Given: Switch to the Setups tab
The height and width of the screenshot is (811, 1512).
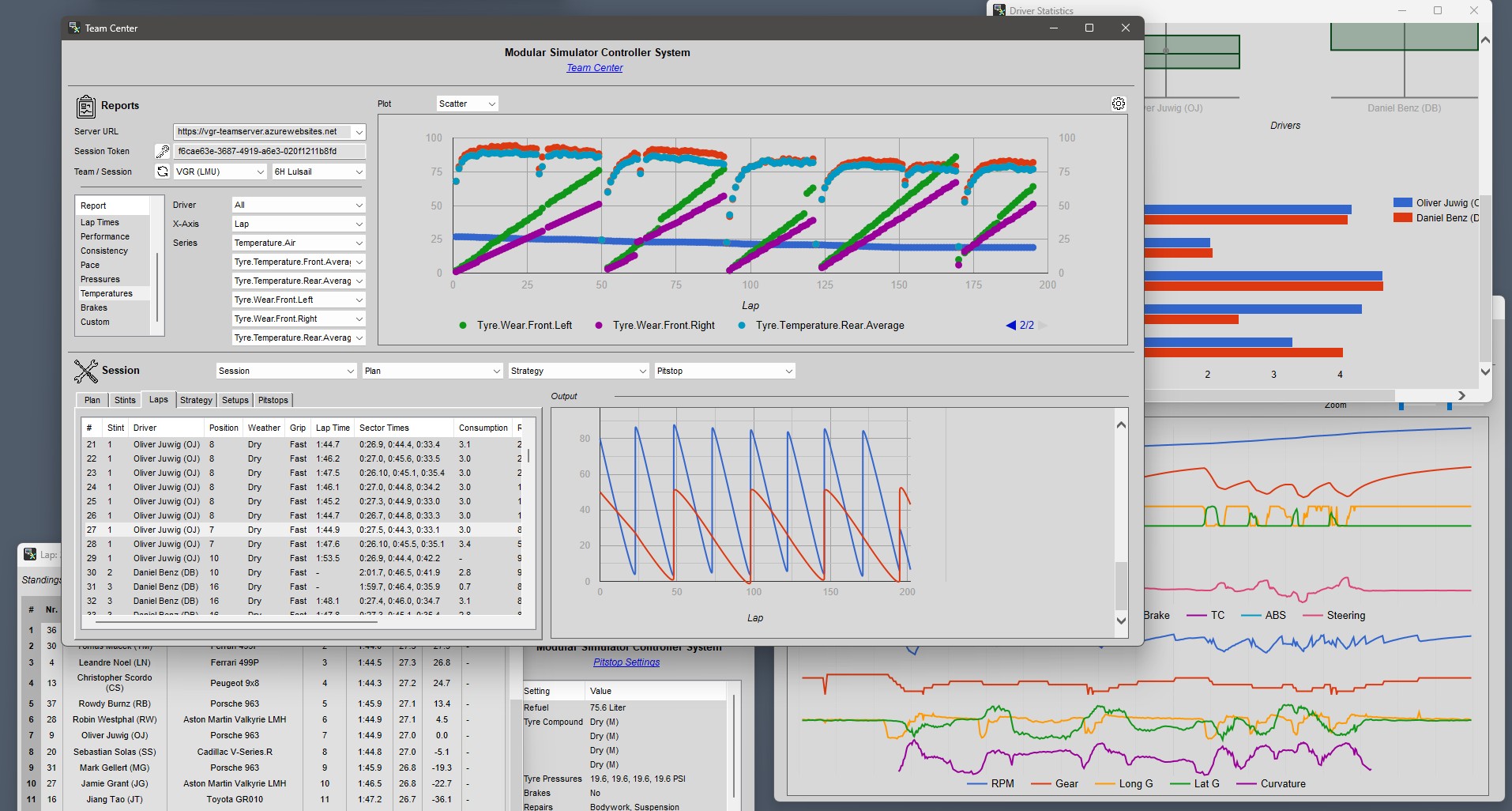Looking at the screenshot, I should pos(235,400).
